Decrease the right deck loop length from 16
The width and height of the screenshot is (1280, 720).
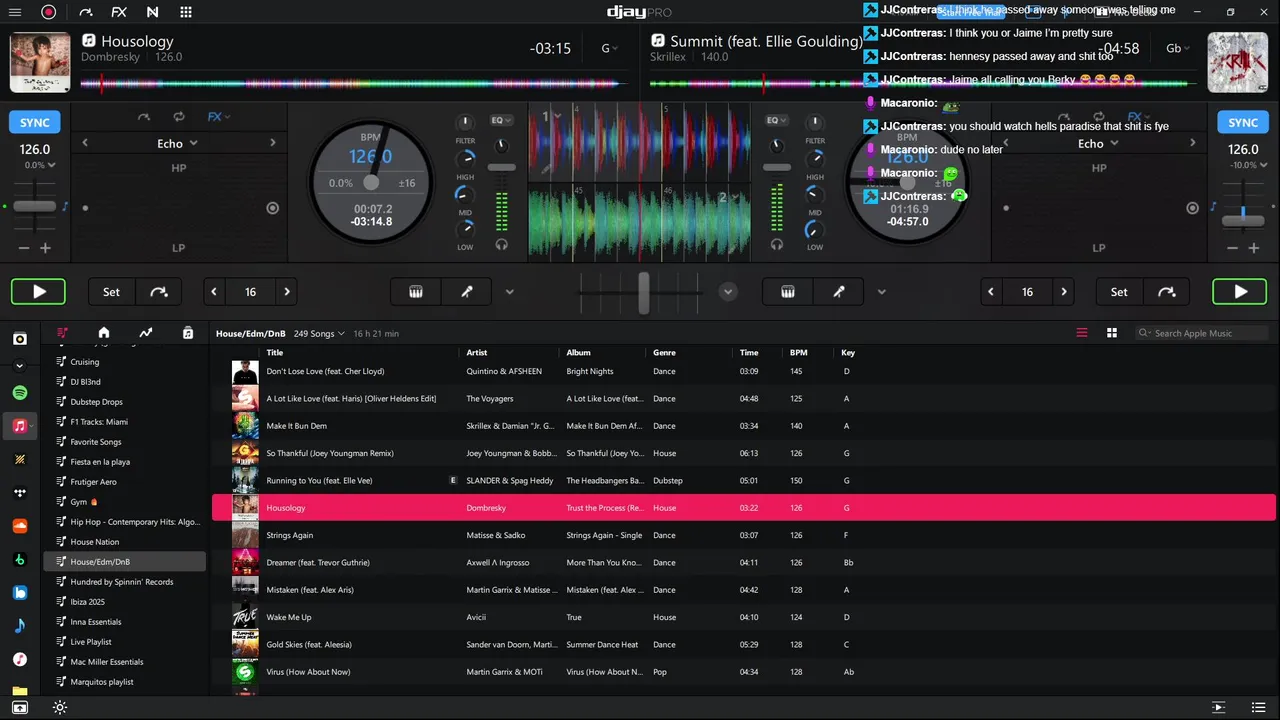991,292
